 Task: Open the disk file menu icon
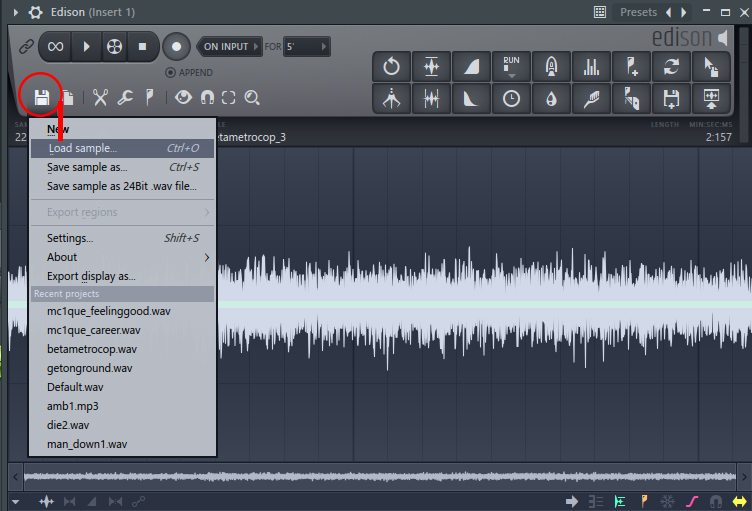42,97
